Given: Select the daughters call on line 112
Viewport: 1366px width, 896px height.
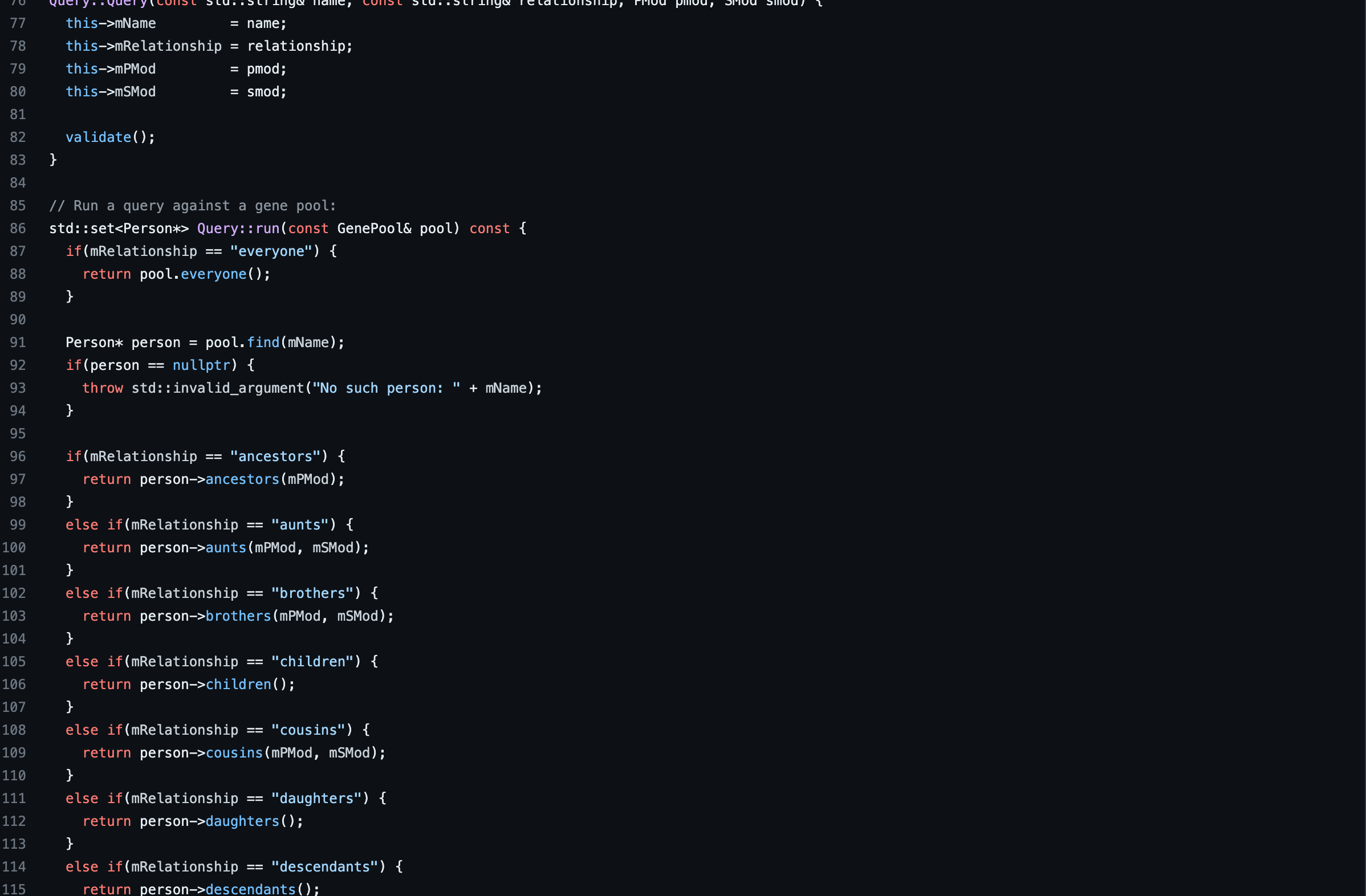Looking at the screenshot, I should coord(243,821).
